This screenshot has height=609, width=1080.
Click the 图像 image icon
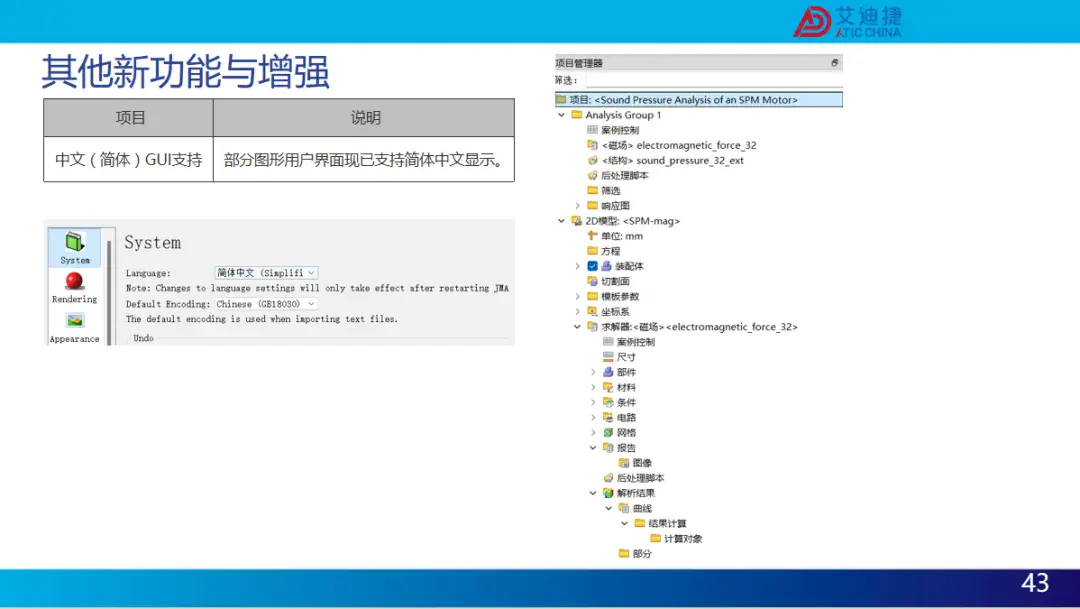(624, 463)
